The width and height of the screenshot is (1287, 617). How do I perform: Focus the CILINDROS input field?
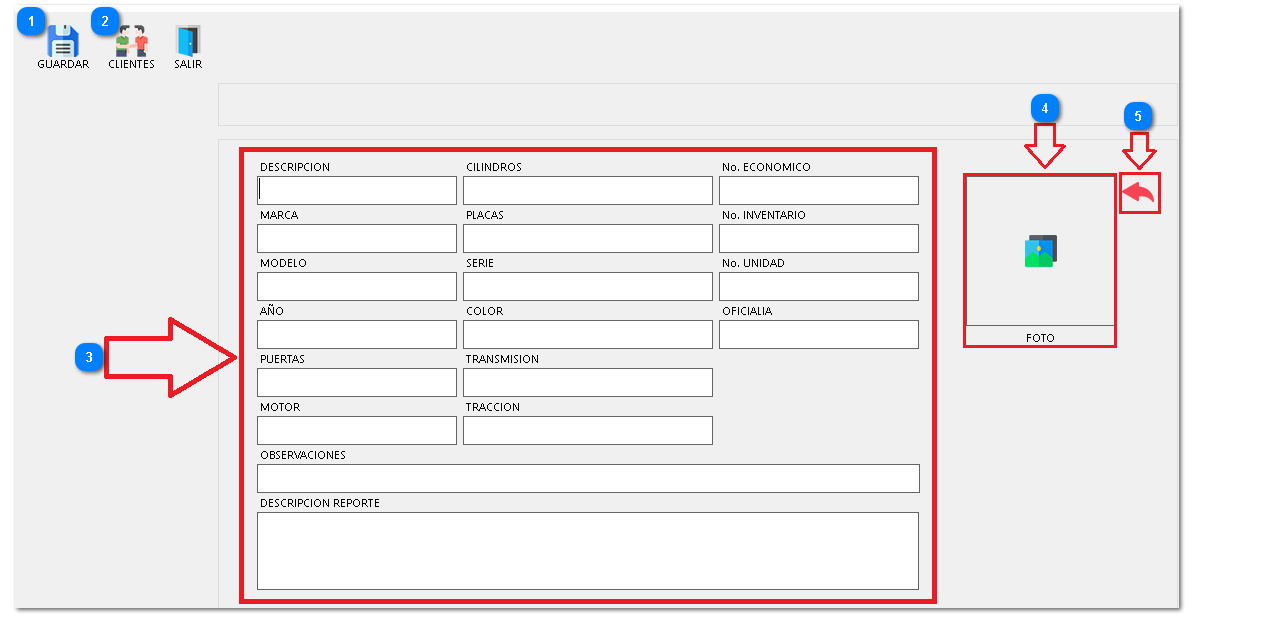coord(588,190)
